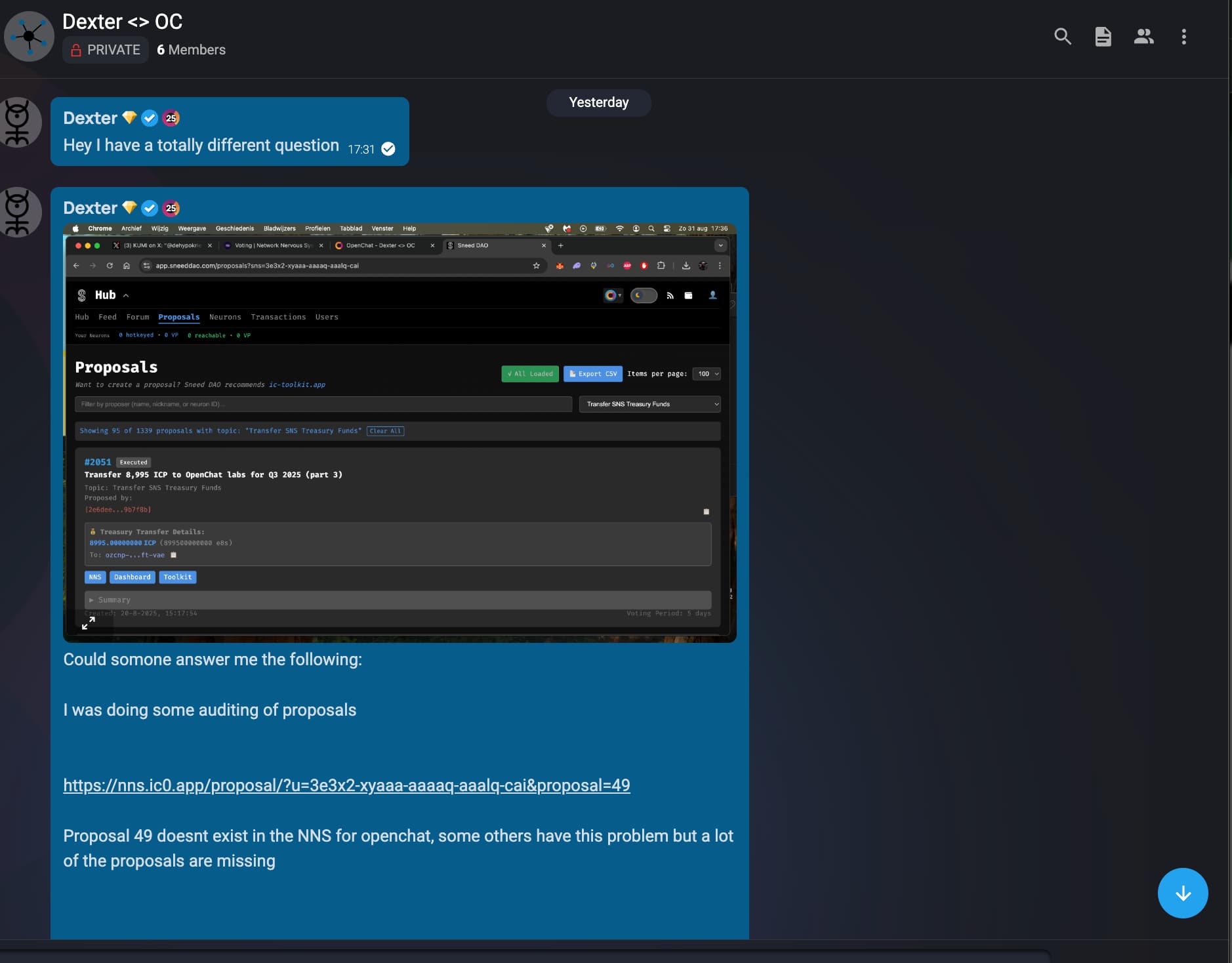
Task: In the shared screenshot, click the All Loaded button
Action: (530, 374)
